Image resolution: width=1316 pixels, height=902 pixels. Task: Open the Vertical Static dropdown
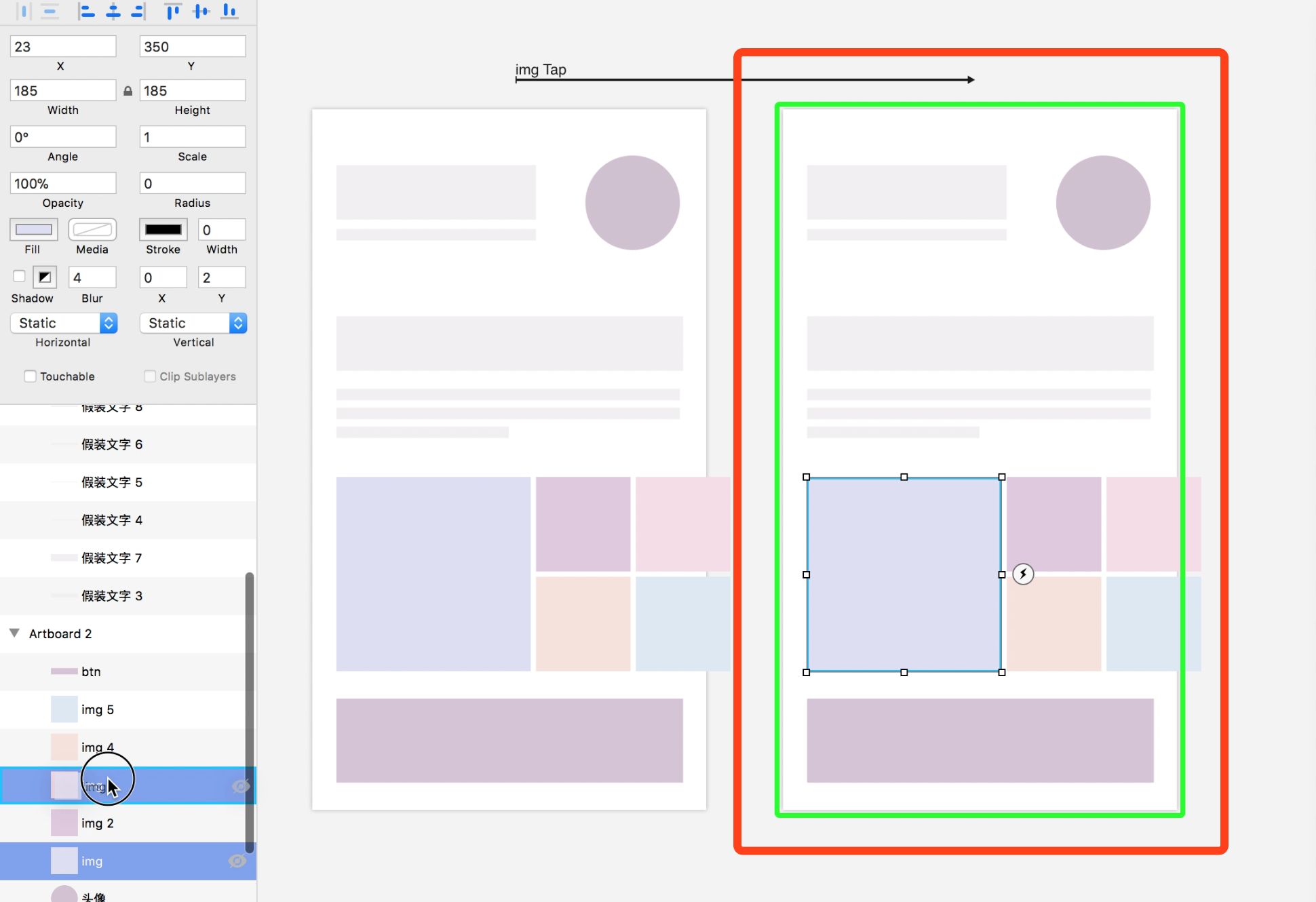point(193,323)
